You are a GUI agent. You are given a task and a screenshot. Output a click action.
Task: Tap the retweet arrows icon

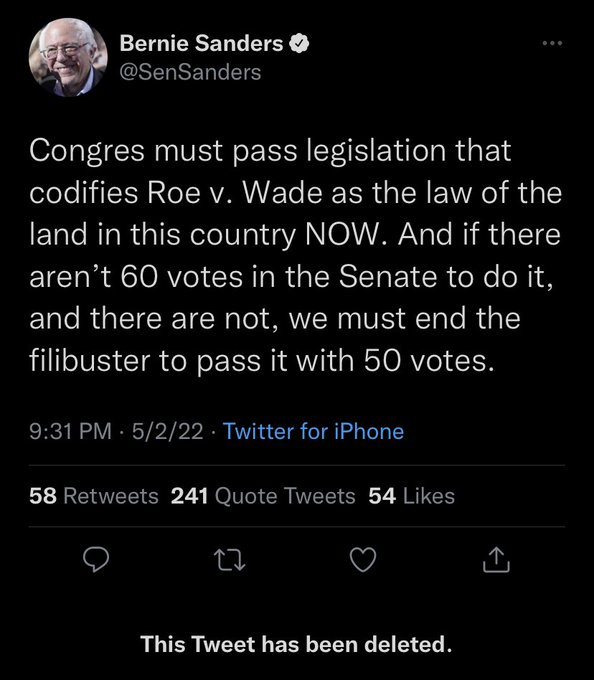(x=230, y=560)
